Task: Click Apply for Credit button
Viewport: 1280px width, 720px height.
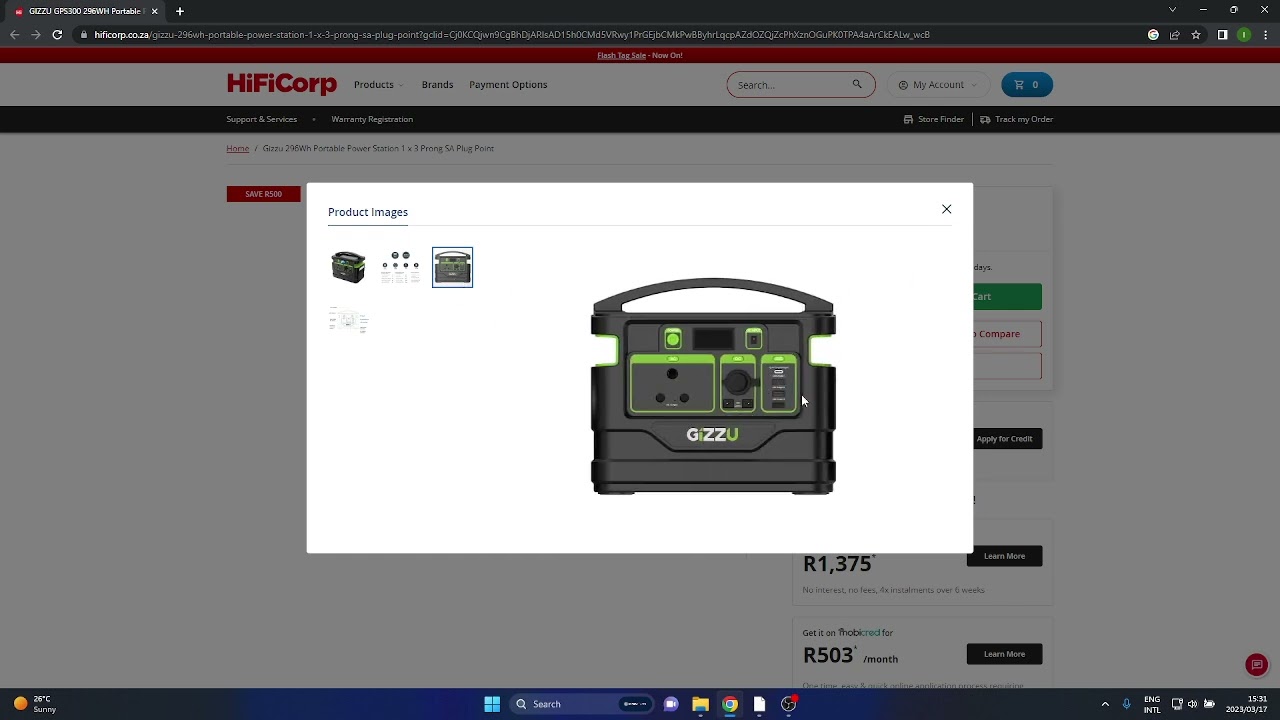Action: point(1004,439)
